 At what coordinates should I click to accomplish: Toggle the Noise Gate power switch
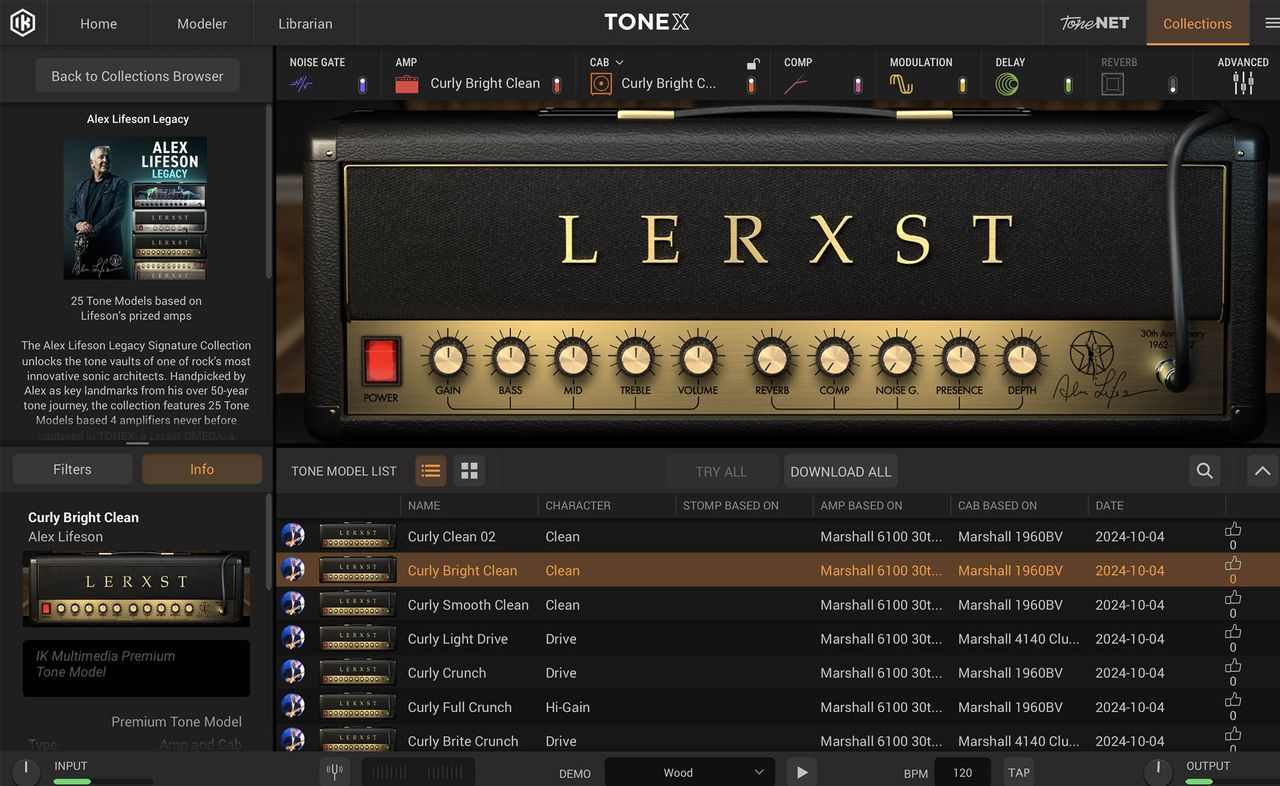click(x=363, y=85)
